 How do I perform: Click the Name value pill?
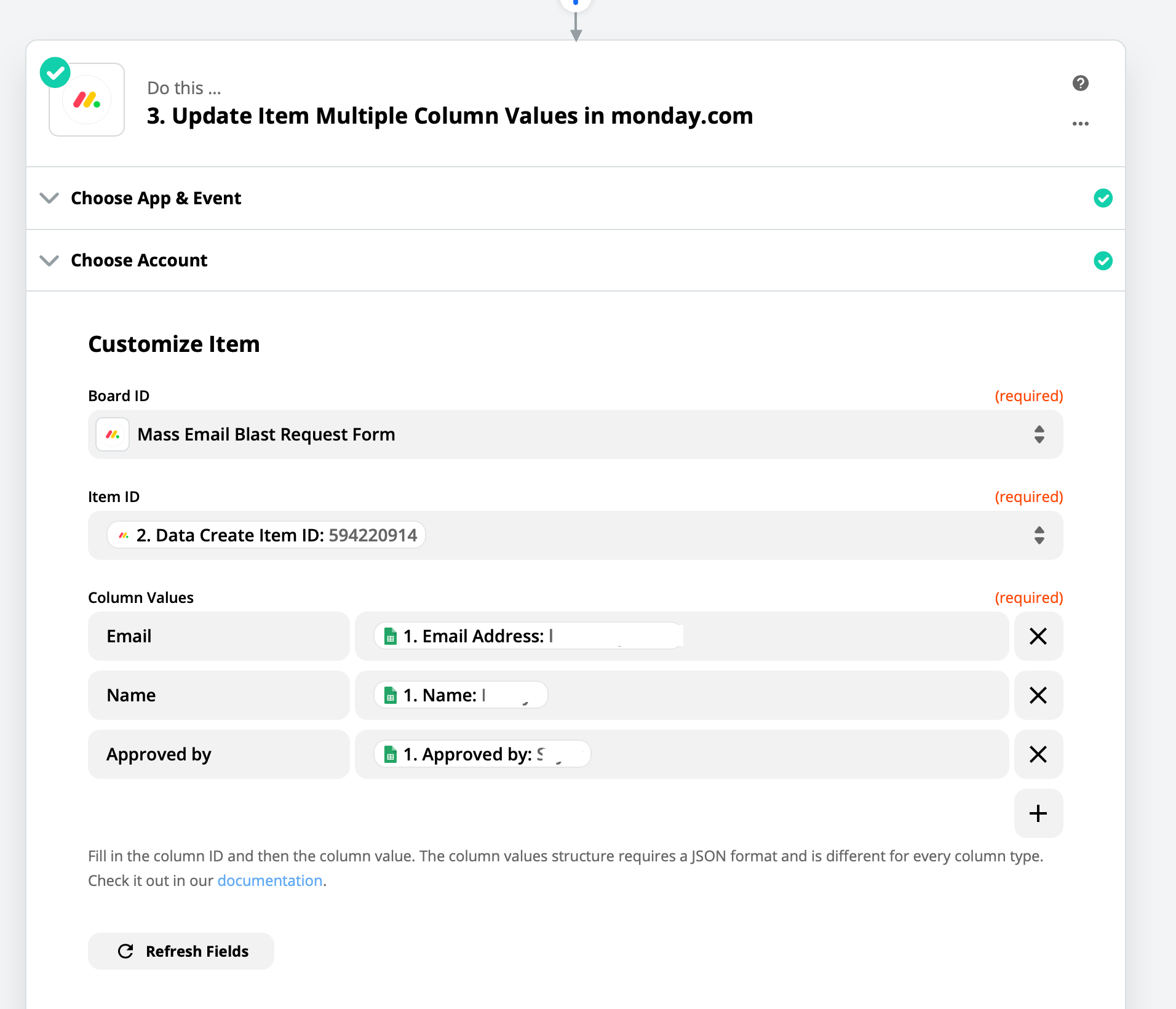pyautogui.click(x=461, y=695)
